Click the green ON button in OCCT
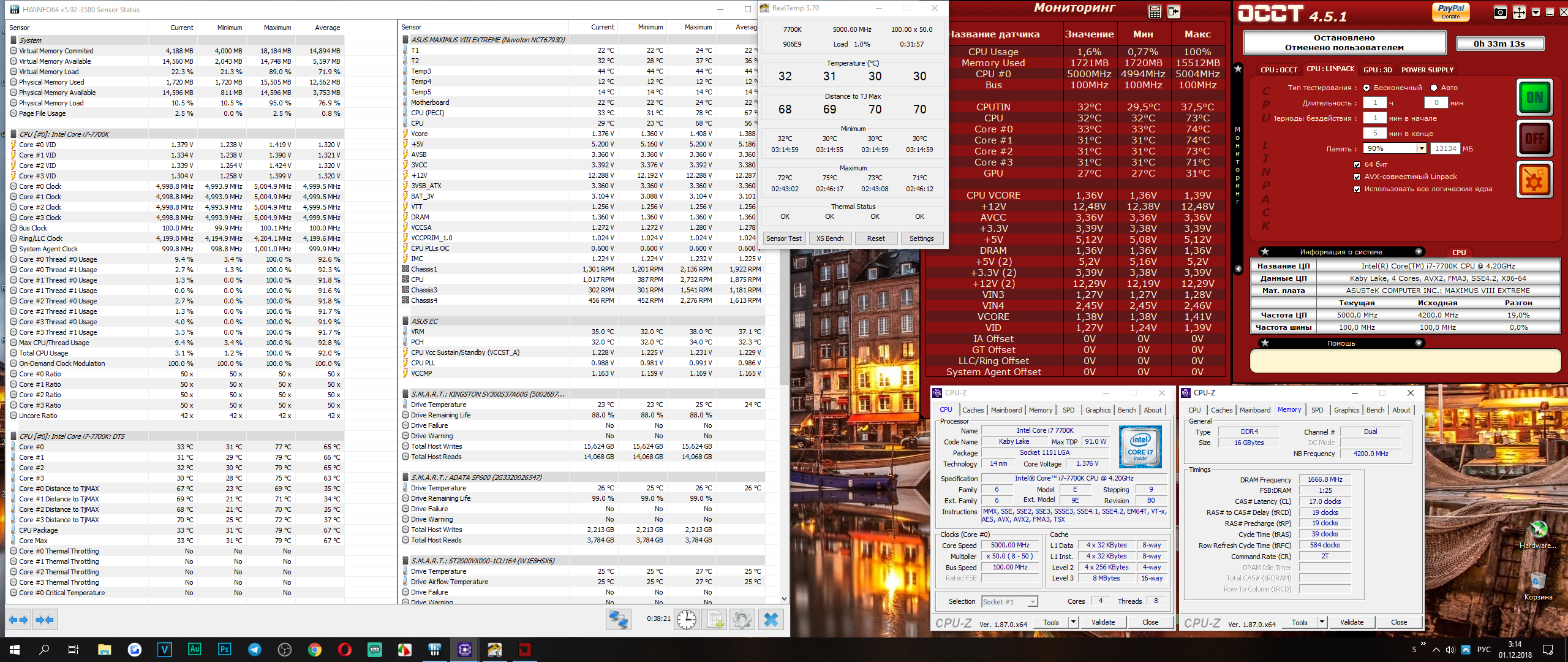 [1534, 98]
